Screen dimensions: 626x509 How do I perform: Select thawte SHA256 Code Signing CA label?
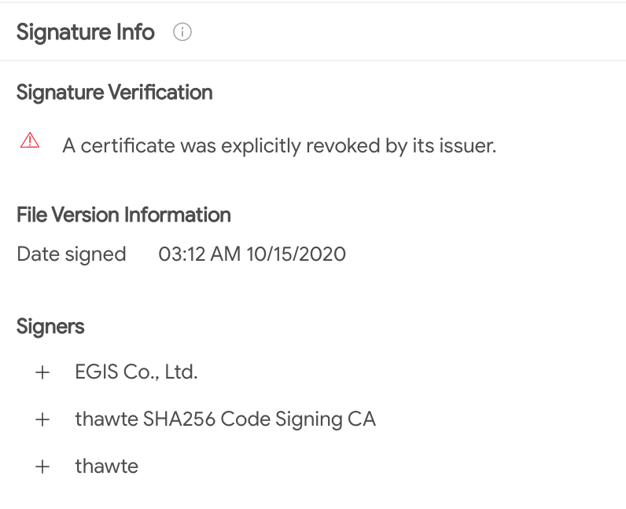pos(225,420)
